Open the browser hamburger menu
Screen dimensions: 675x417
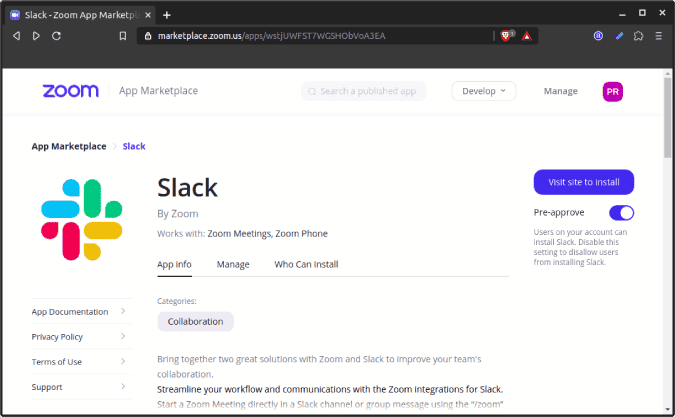click(x=659, y=36)
